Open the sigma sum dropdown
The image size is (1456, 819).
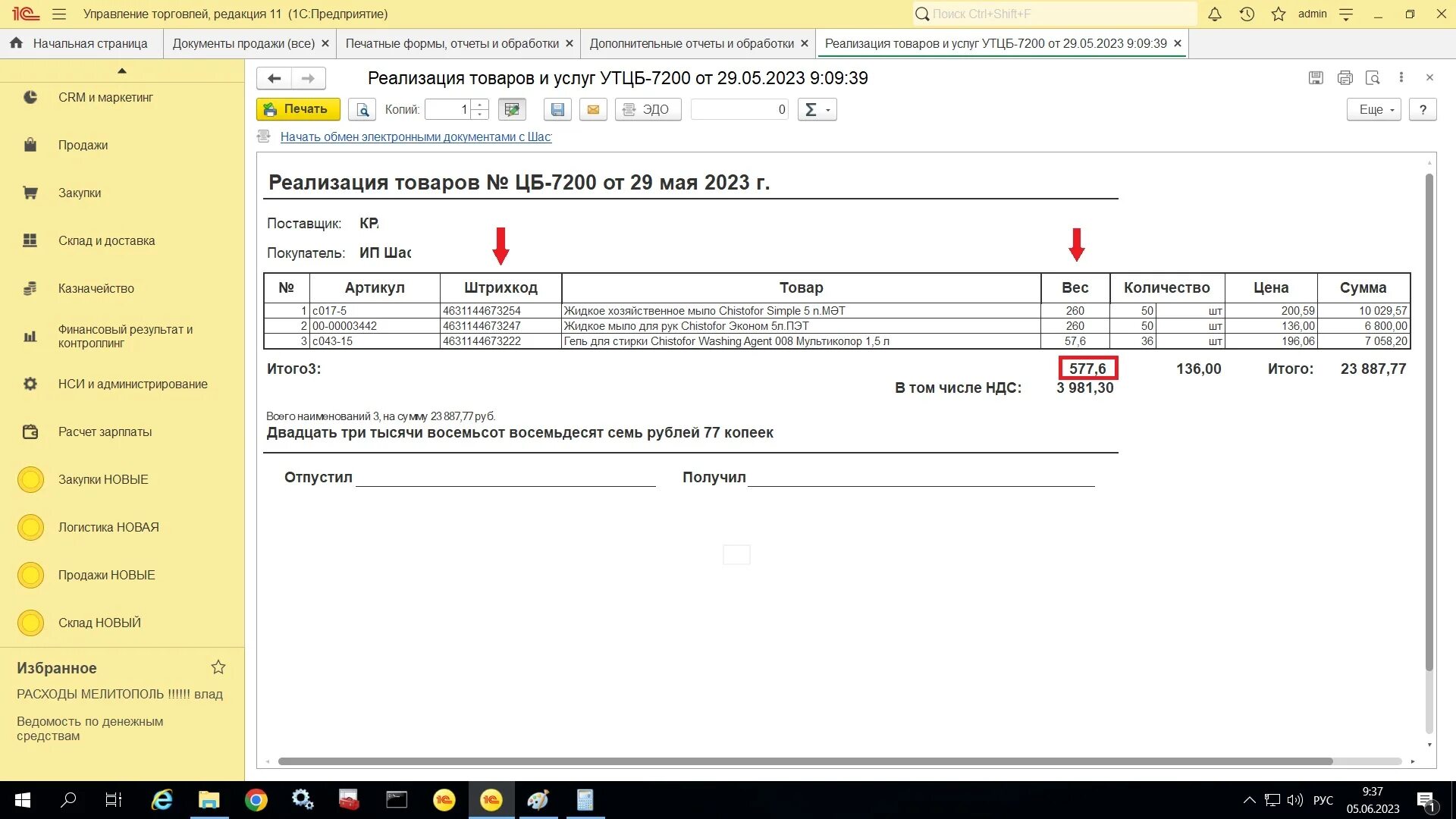817,110
